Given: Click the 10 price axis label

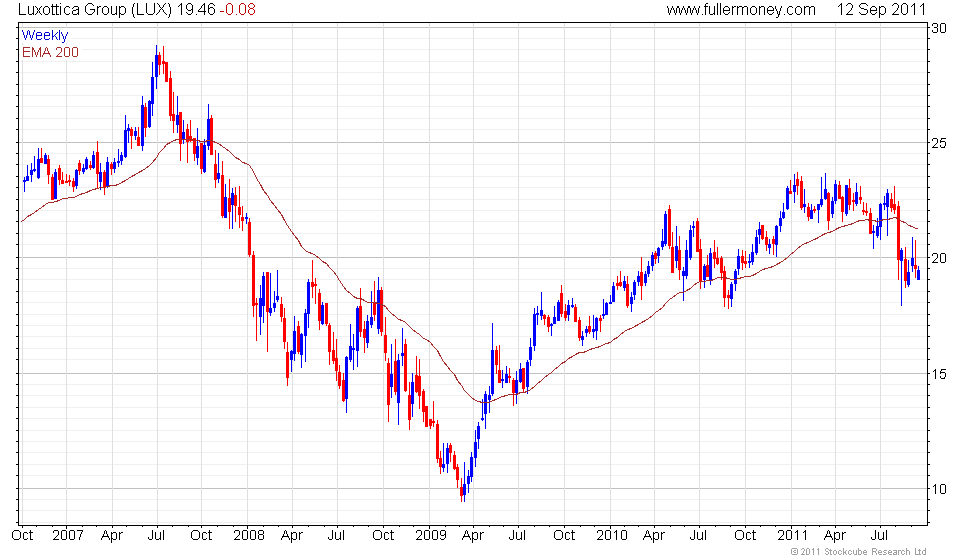Looking at the screenshot, I should [x=939, y=489].
